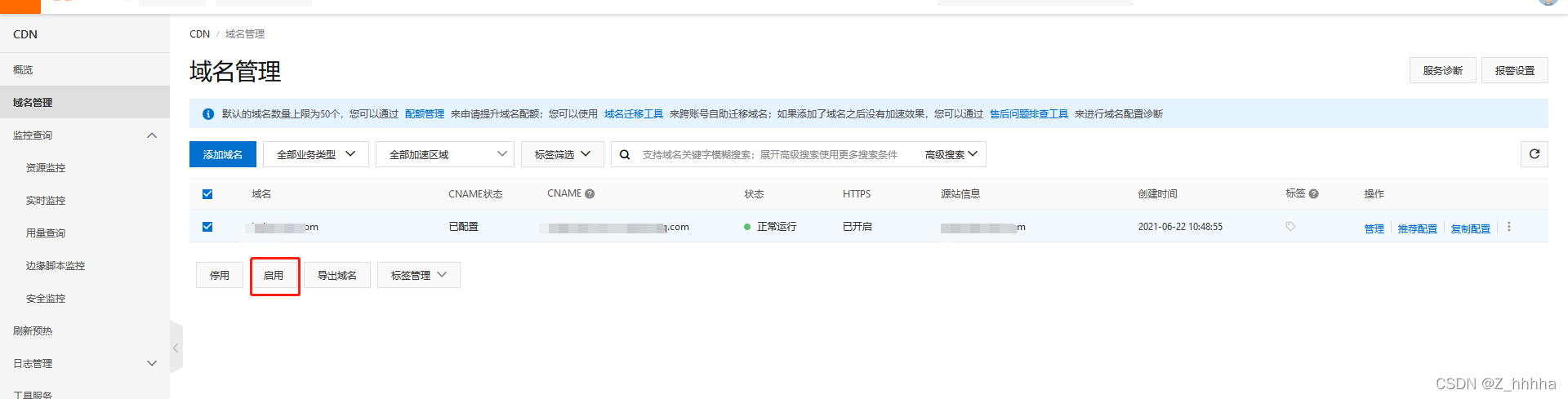Viewport: 1568px width, 399px height.
Task: Click the 源站信息 column header
Action: (960, 194)
